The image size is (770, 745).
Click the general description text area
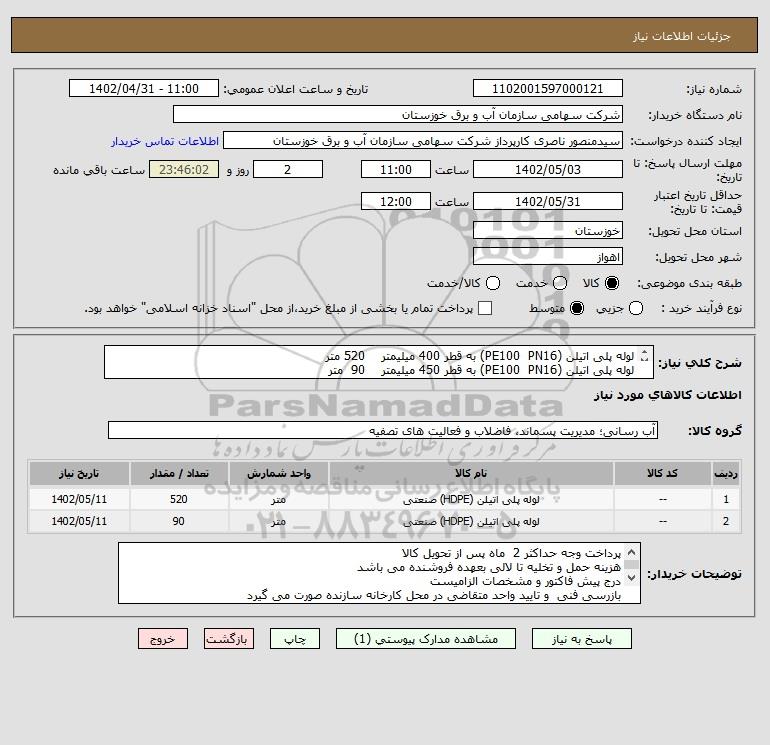point(379,362)
